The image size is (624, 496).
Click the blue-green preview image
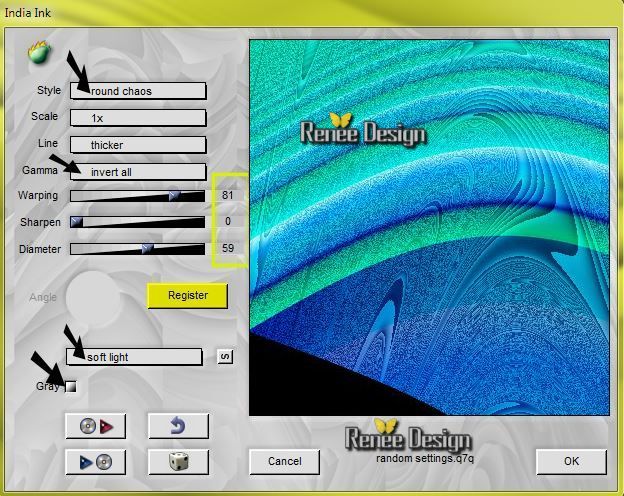[x=429, y=227]
